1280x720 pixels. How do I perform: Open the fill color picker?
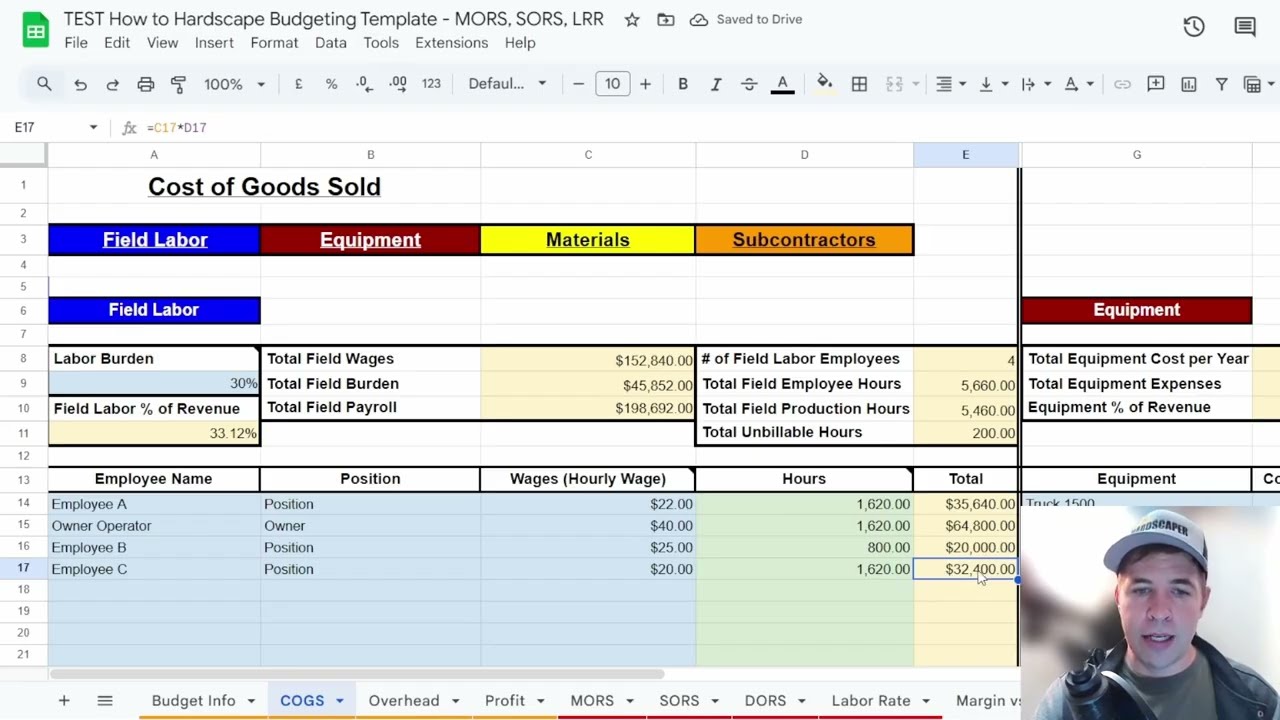[825, 84]
